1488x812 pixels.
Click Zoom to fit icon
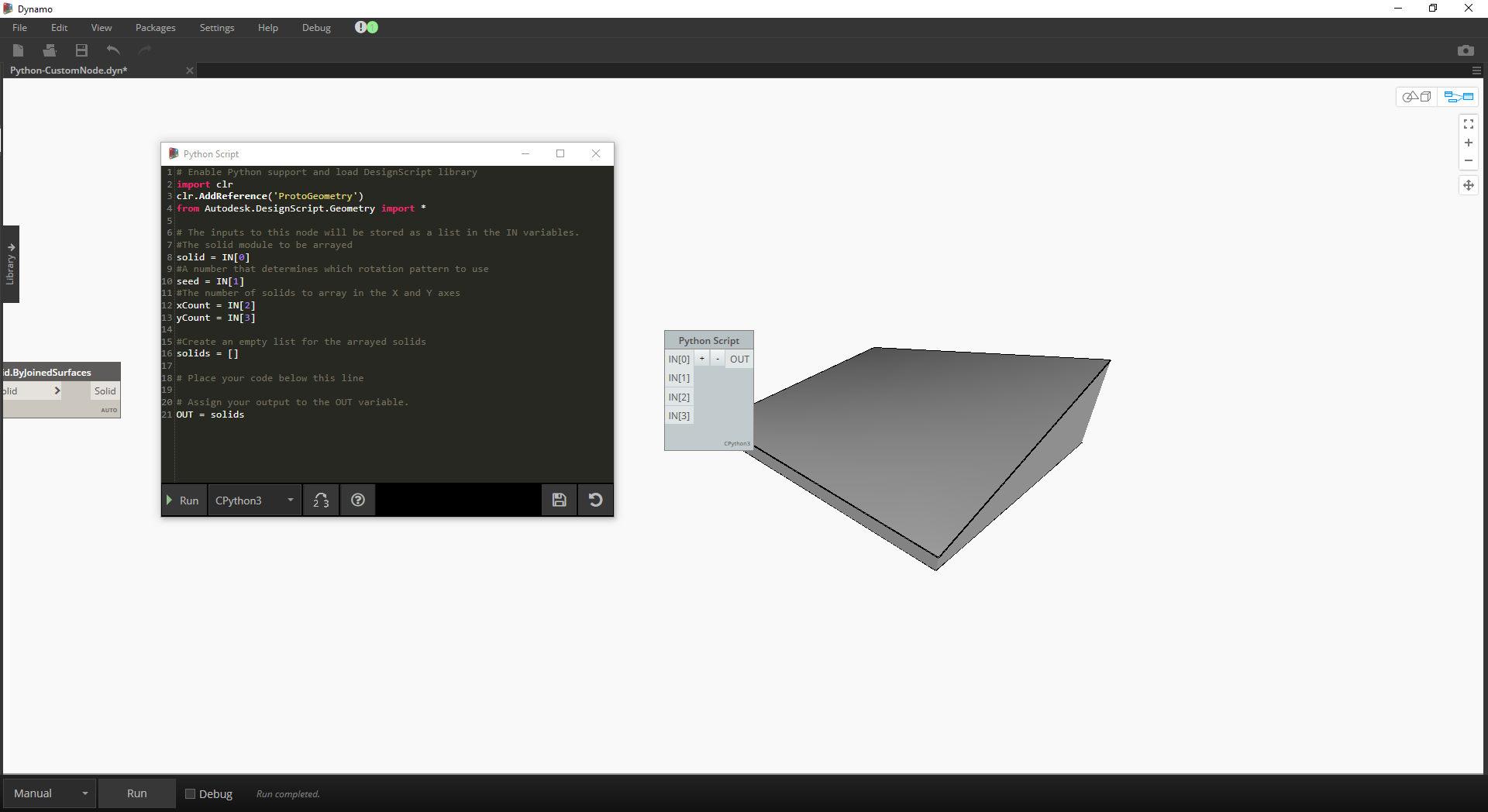[1468, 124]
